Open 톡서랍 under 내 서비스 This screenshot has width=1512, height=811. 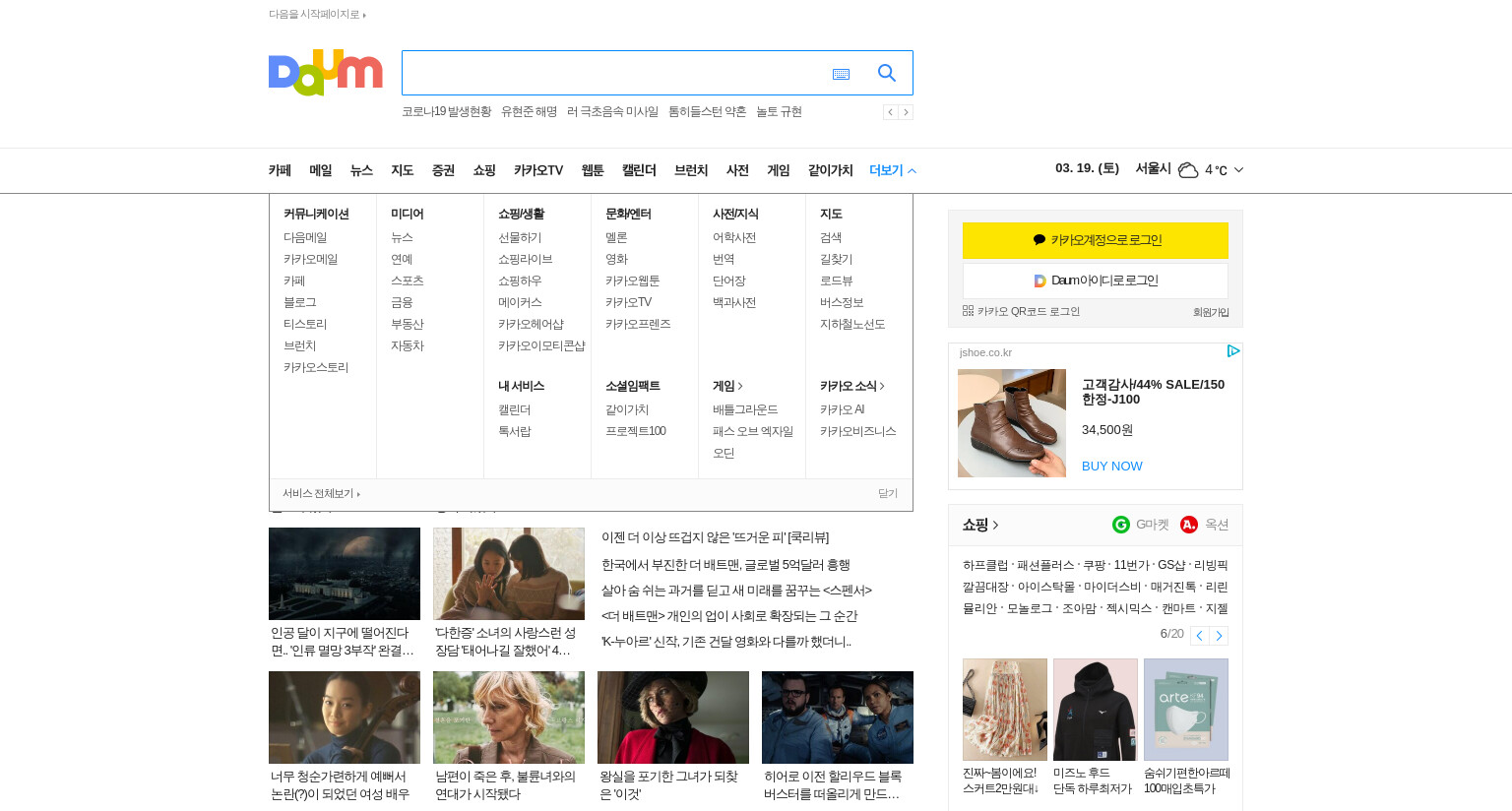pos(515,431)
